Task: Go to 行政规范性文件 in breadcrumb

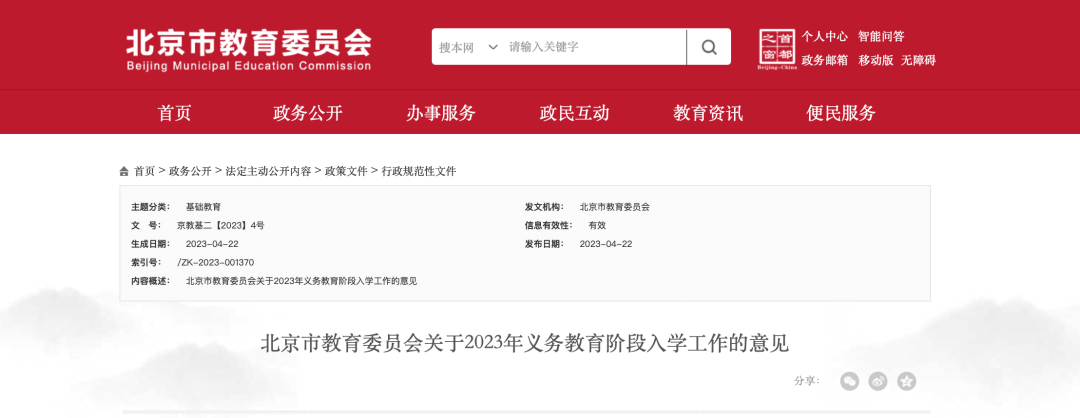Action: (419, 171)
